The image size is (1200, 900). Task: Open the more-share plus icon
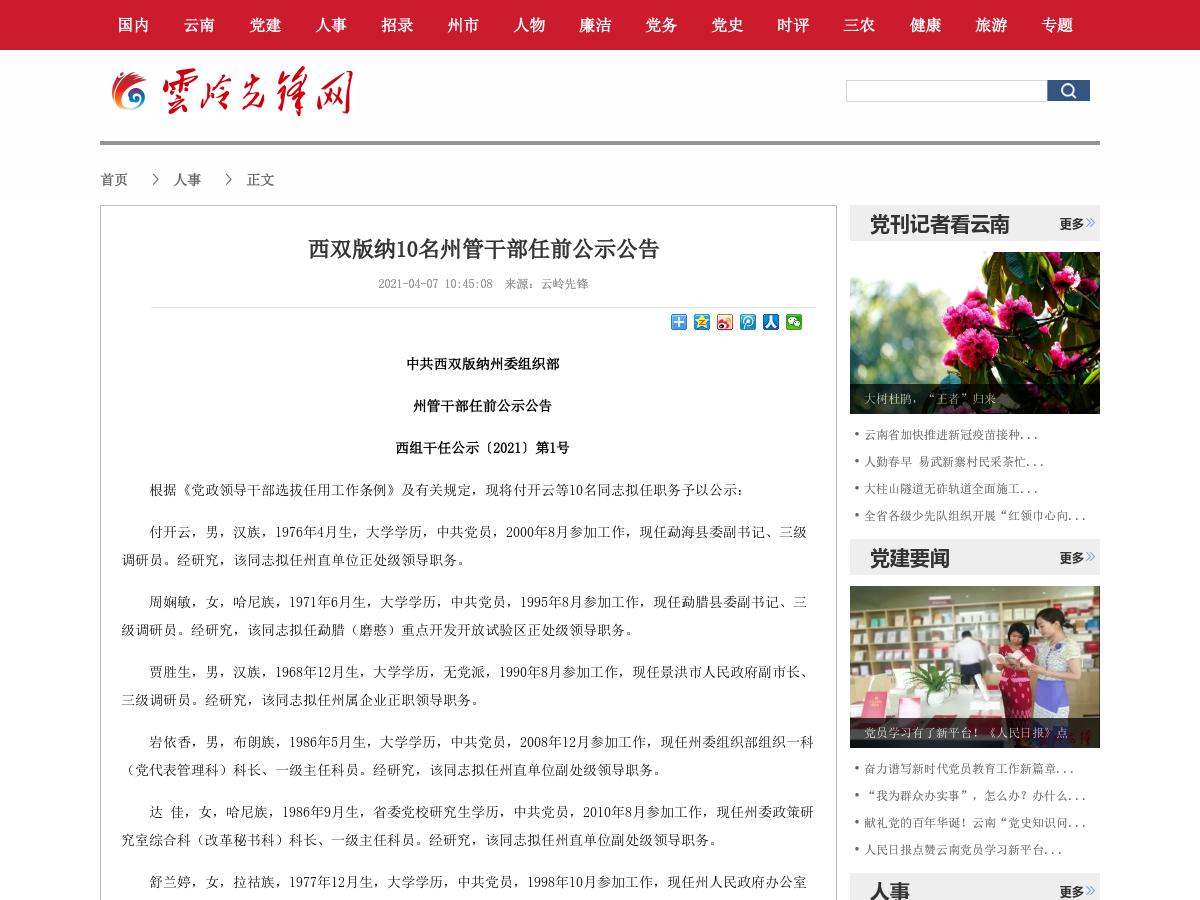coord(679,322)
